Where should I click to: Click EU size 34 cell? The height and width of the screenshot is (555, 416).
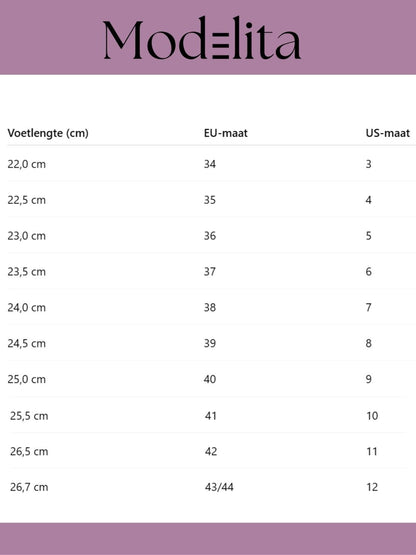click(x=210, y=164)
